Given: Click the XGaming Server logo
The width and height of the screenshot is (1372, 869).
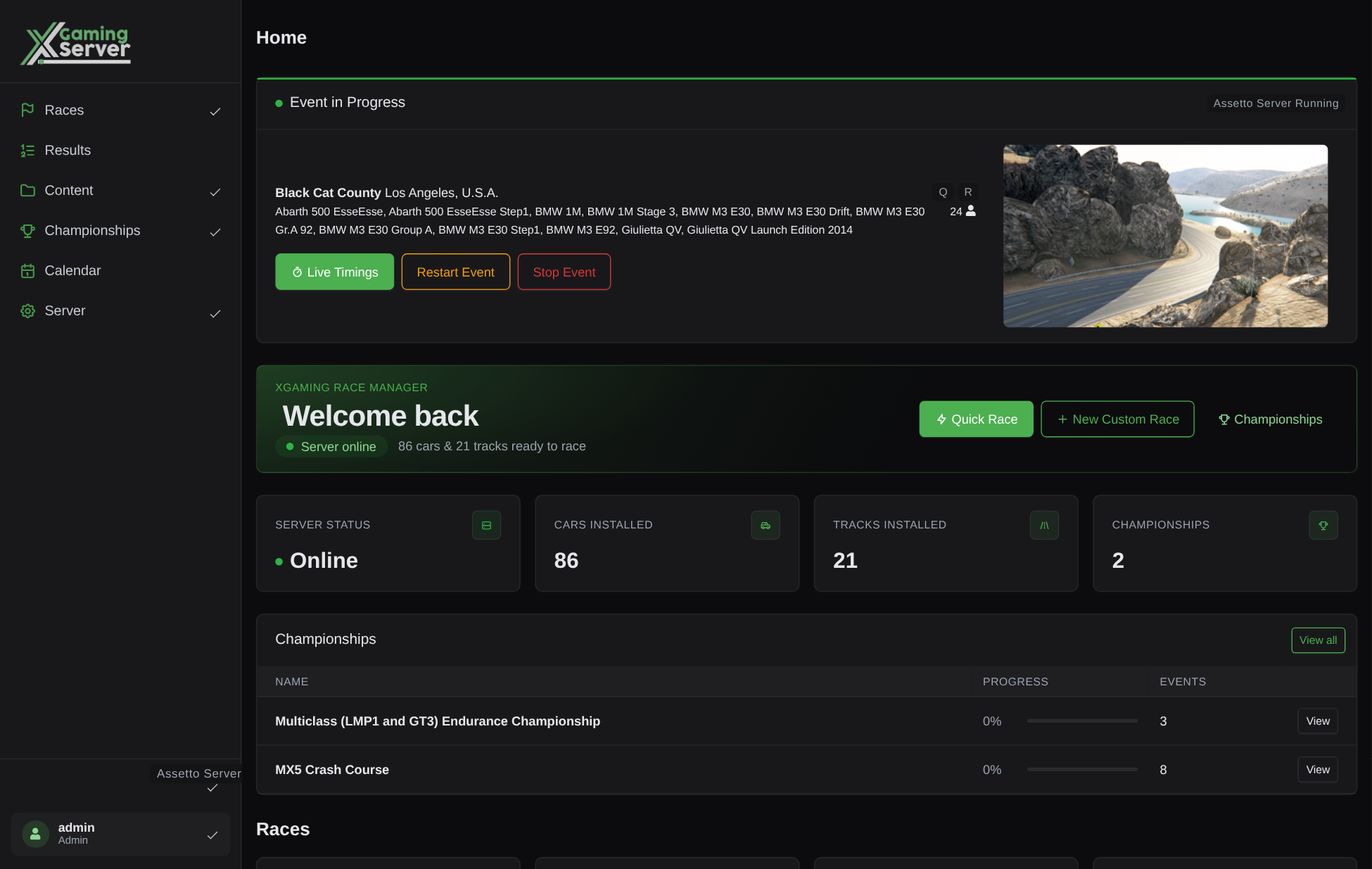Looking at the screenshot, I should 75,44.
